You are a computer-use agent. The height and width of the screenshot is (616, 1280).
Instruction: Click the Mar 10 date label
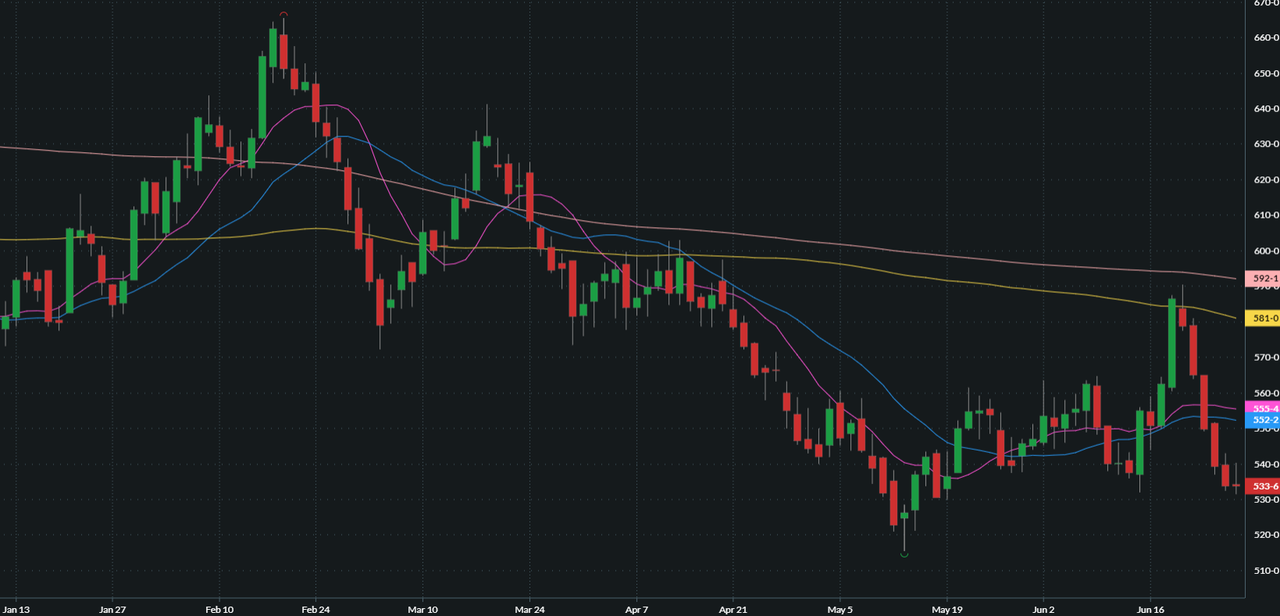pyautogui.click(x=423, y=609)
